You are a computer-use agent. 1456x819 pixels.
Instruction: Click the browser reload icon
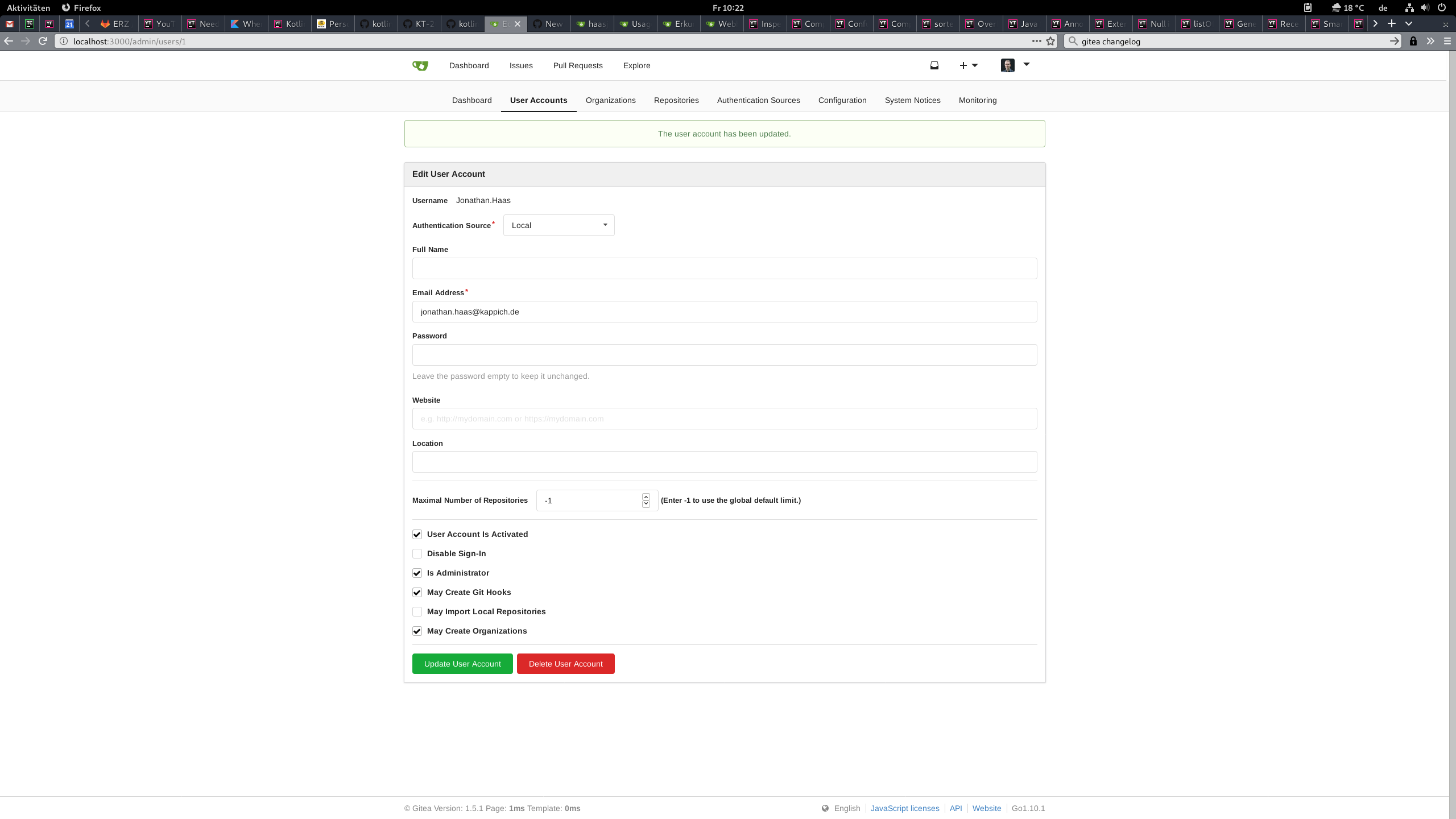pos(43,41)
